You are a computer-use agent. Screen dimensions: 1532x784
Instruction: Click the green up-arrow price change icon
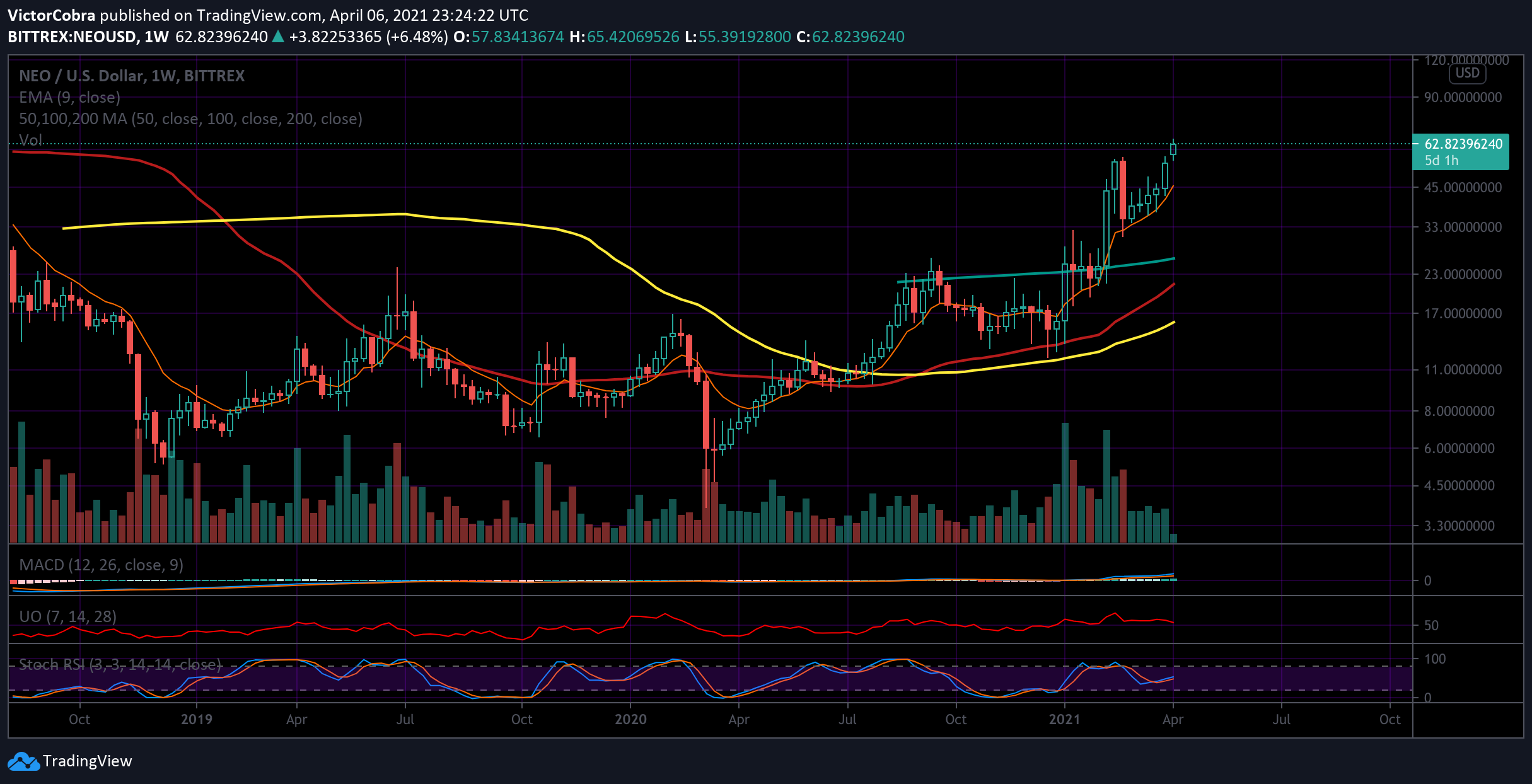(278, 37)
